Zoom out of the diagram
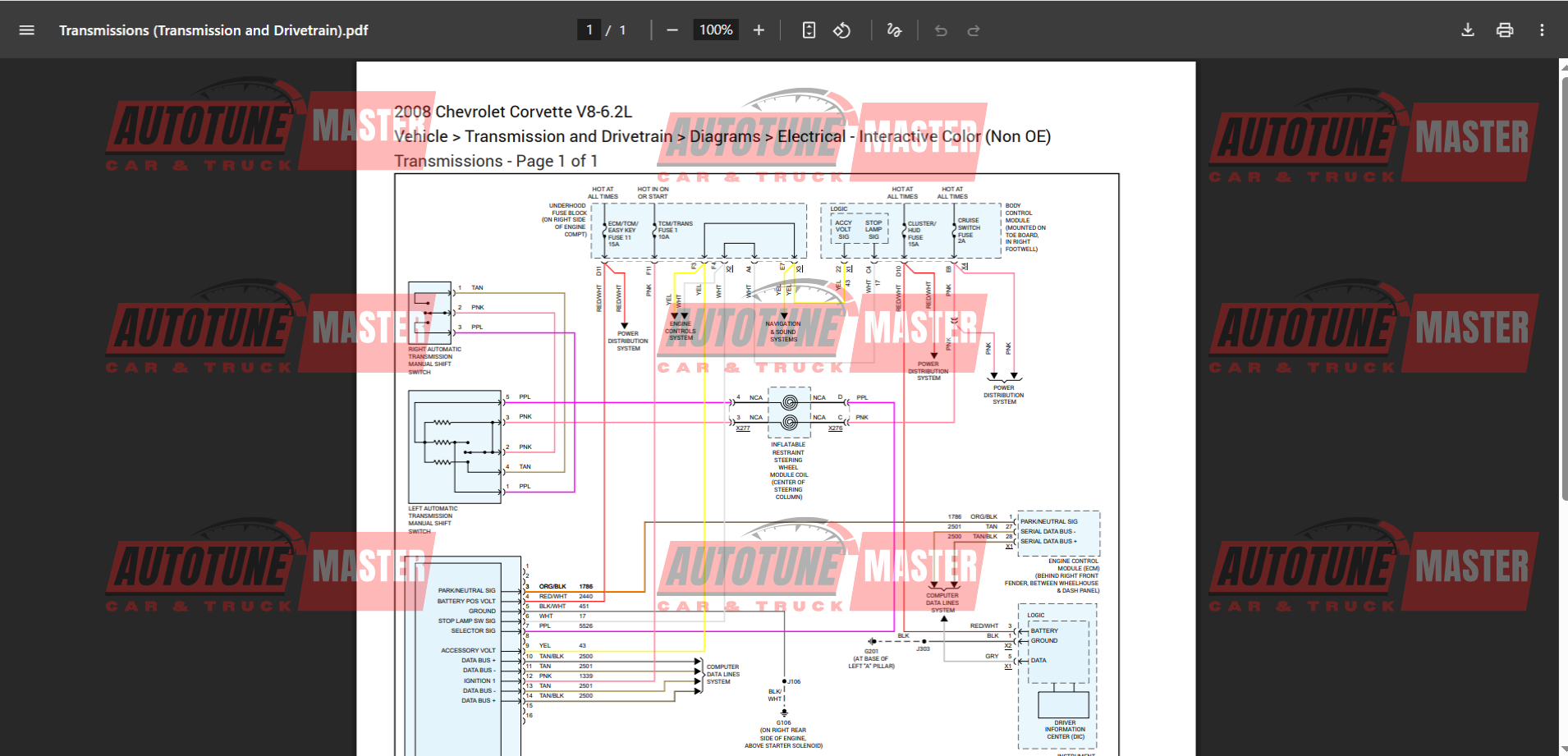This screenshot has height=756, width=1568. (x=672, y=30)
